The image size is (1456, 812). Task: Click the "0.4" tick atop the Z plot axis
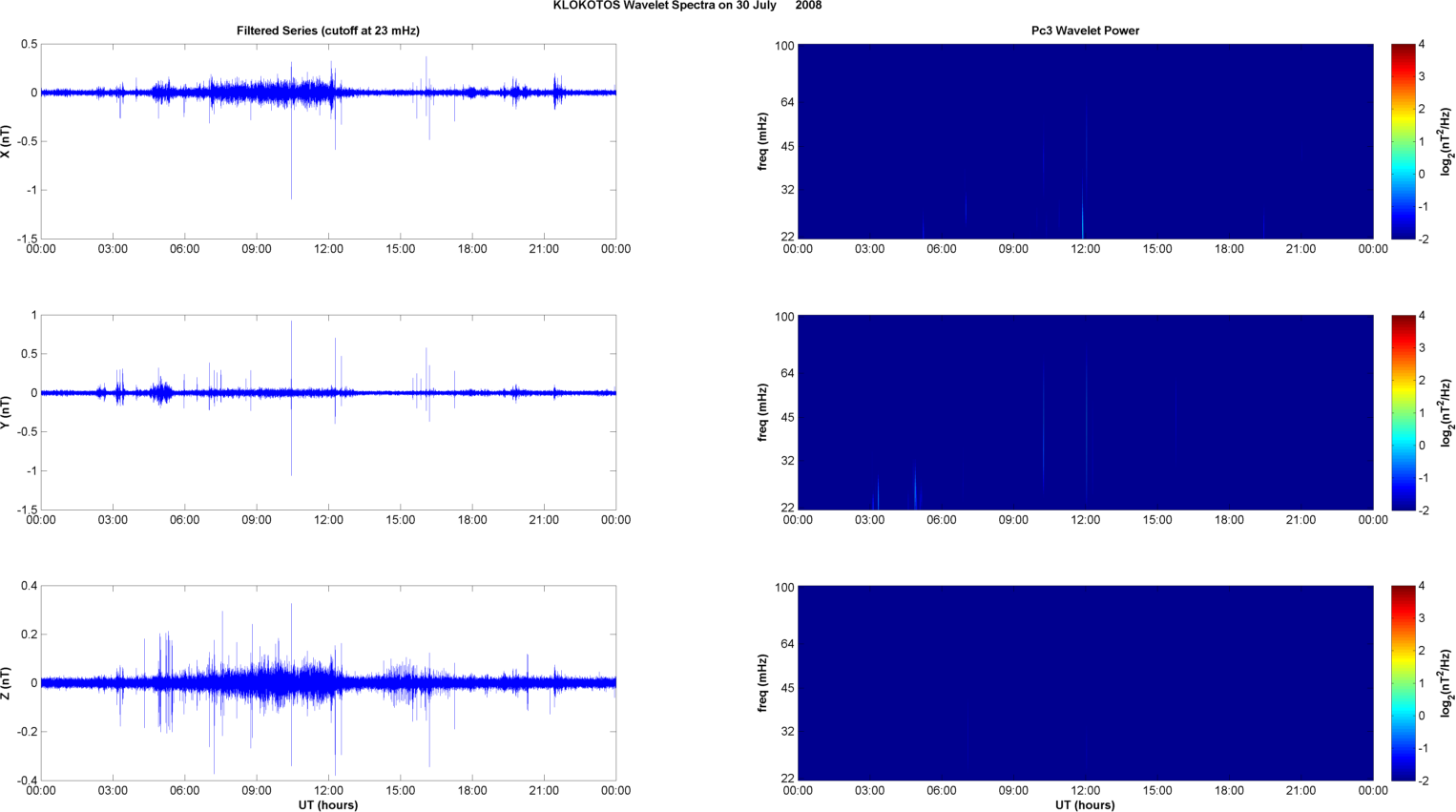29,586
